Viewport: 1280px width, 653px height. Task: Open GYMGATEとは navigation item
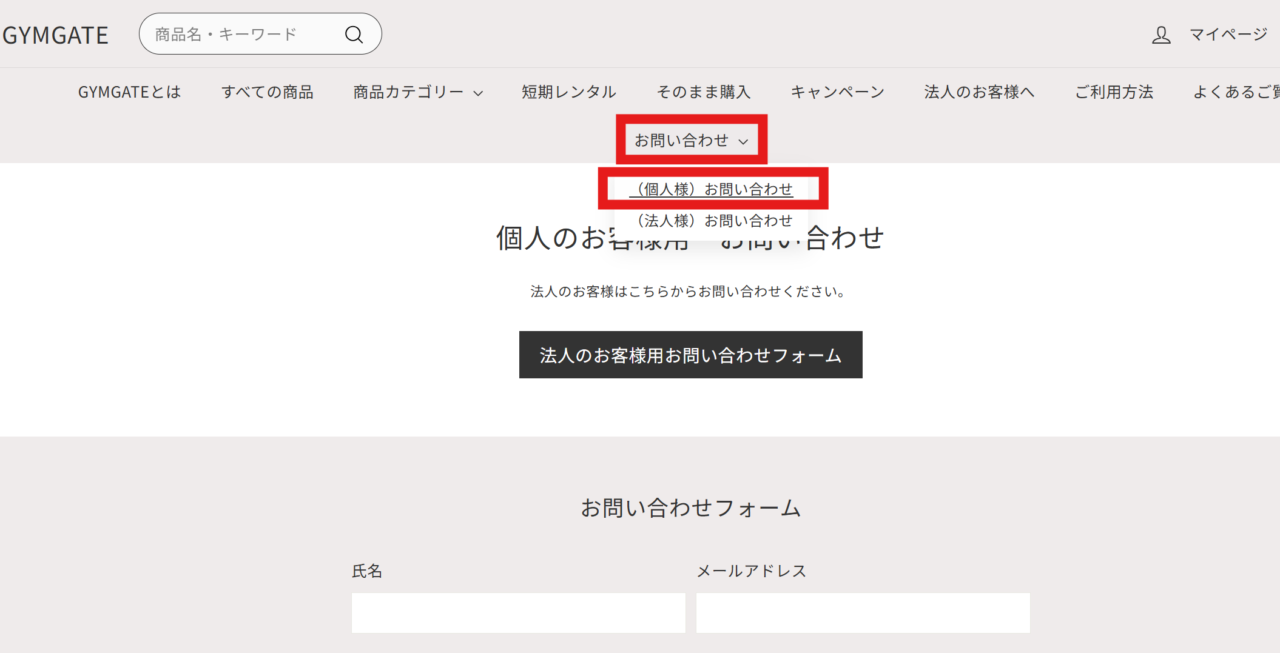click(129, 92)
